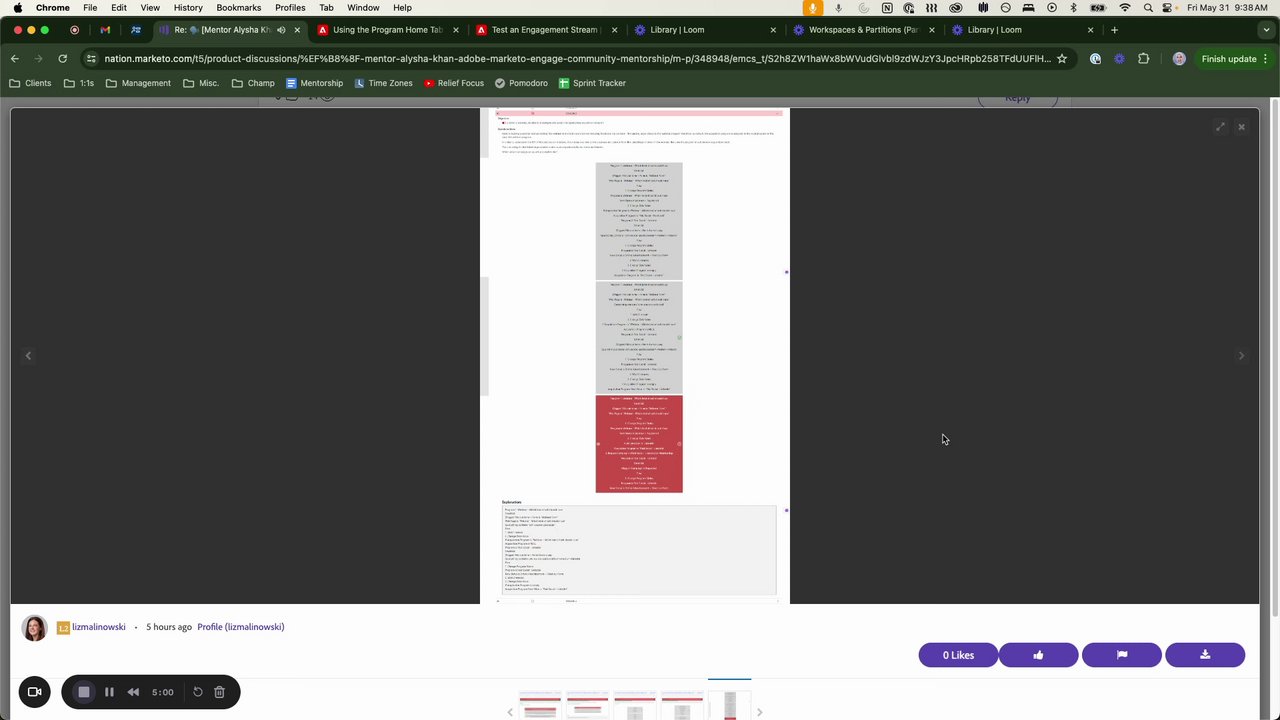Open a new Chrome tab
1280x720 pixels.
point(1114,30)
